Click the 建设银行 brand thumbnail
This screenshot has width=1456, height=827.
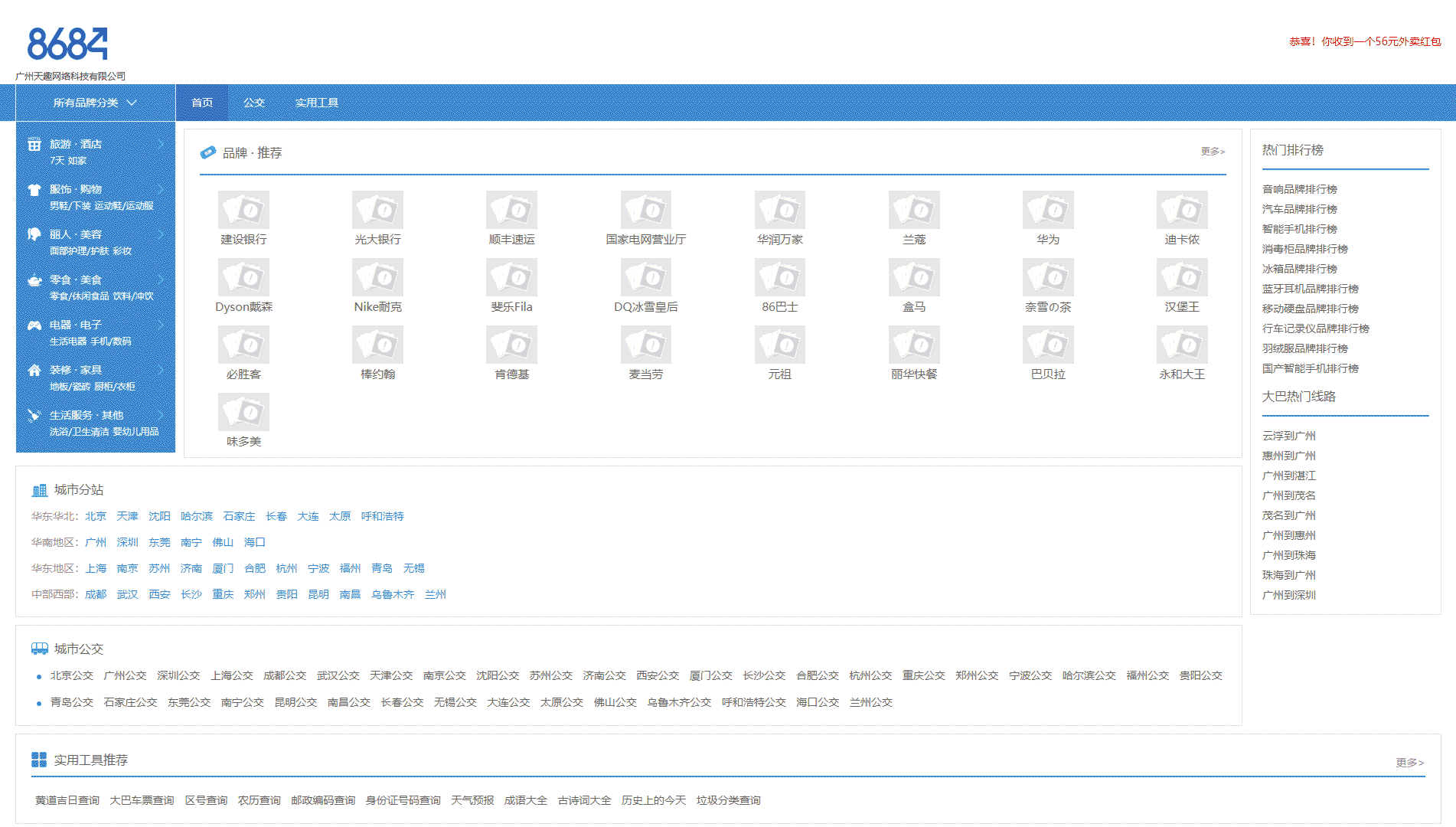tap(243, 210)
